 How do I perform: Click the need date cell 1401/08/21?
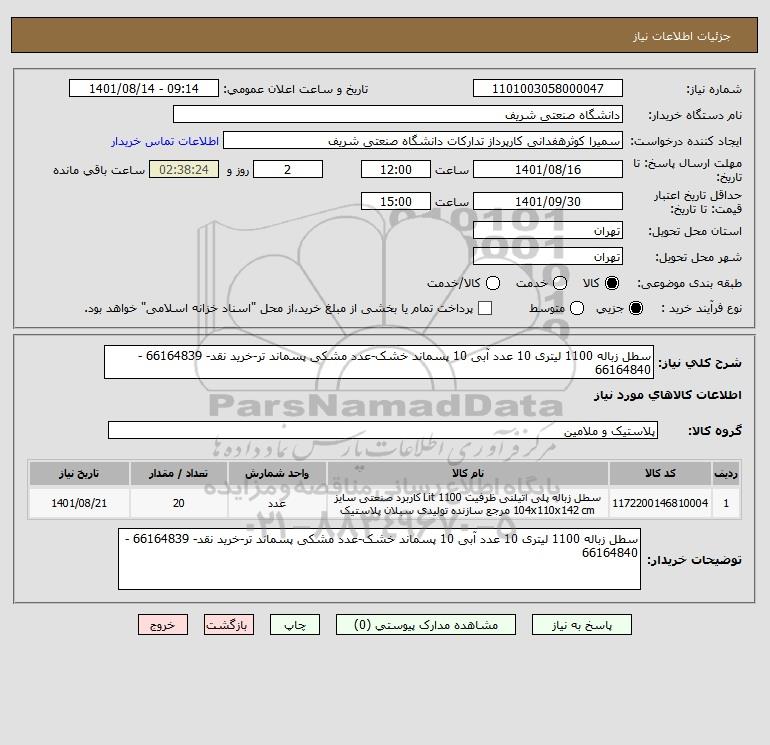click(x=79, y=503)
